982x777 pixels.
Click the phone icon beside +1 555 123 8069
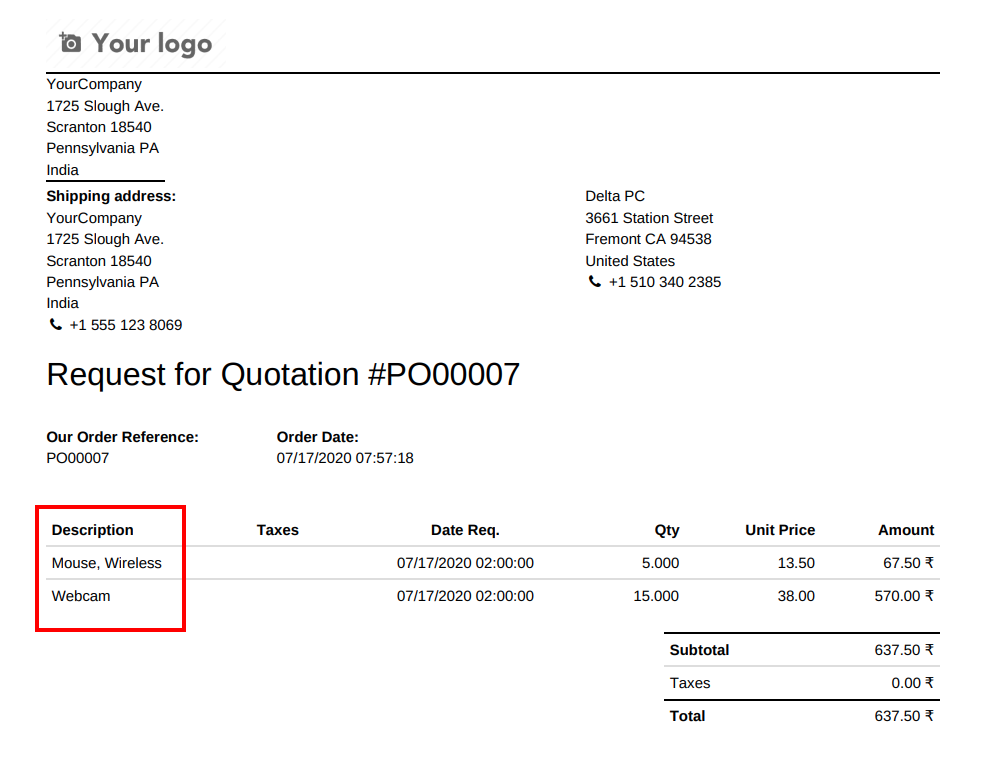click(x=56, y=324)
